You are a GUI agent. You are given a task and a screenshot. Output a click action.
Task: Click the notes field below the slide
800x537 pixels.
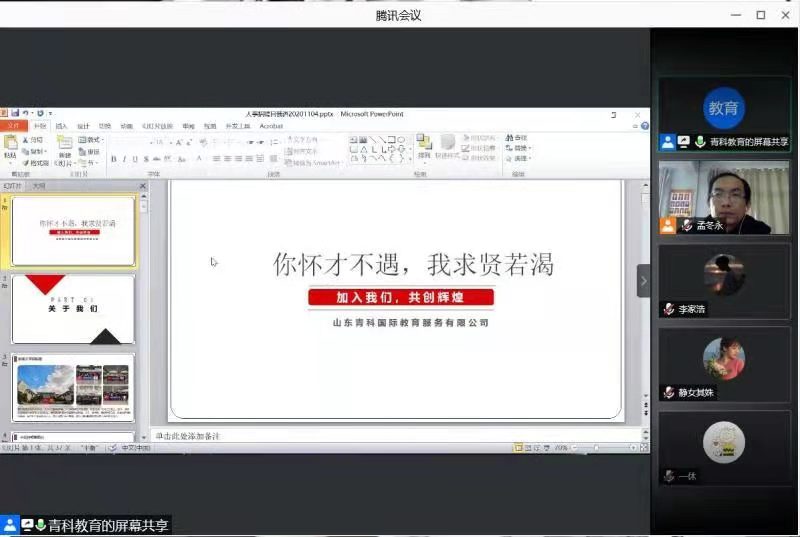coord(390,436)
